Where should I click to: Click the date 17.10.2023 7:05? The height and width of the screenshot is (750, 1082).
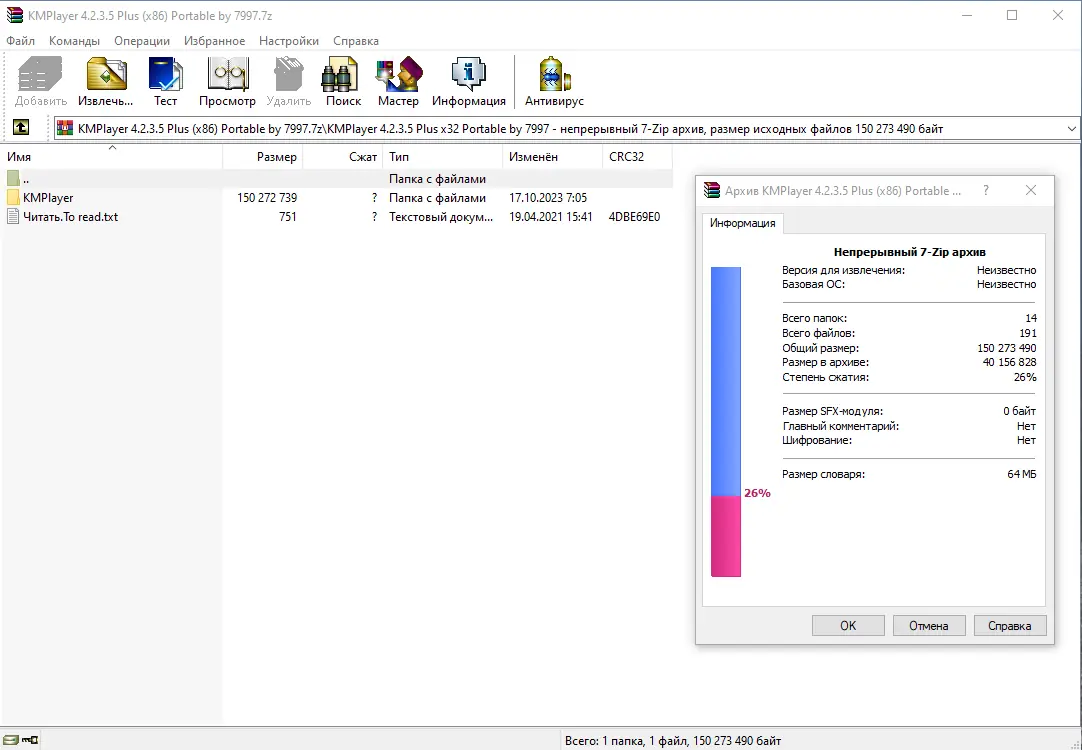click(548, 197)
